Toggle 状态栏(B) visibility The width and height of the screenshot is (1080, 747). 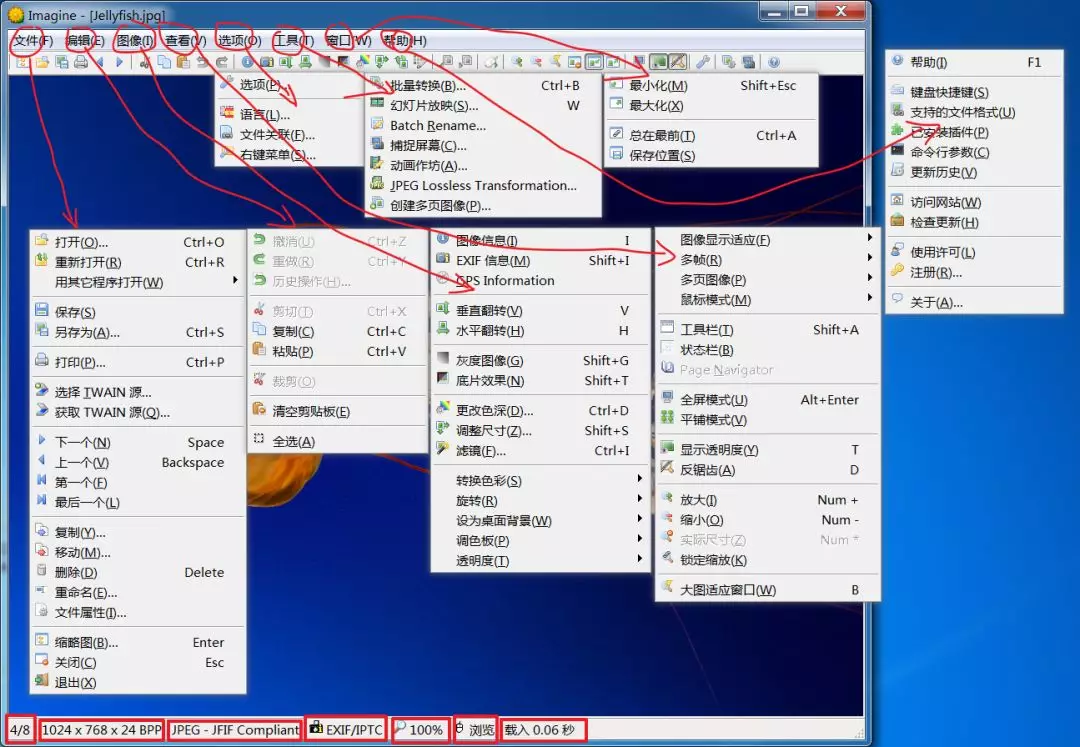tap(767, 350)
